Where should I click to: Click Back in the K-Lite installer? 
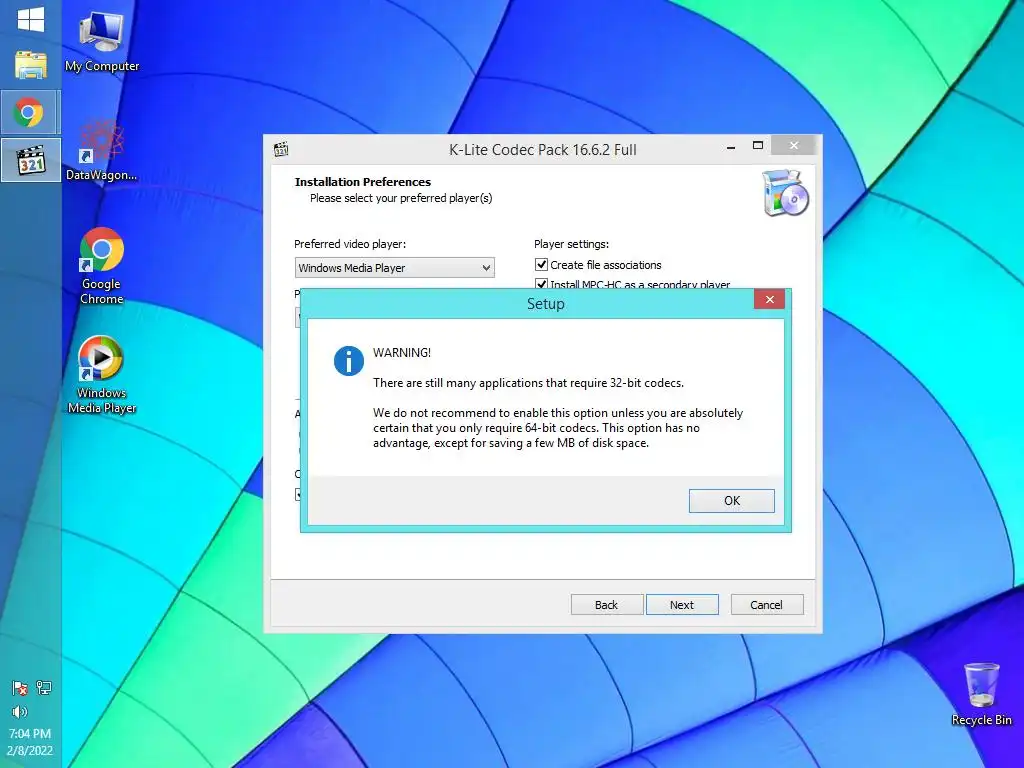point(607,605)
